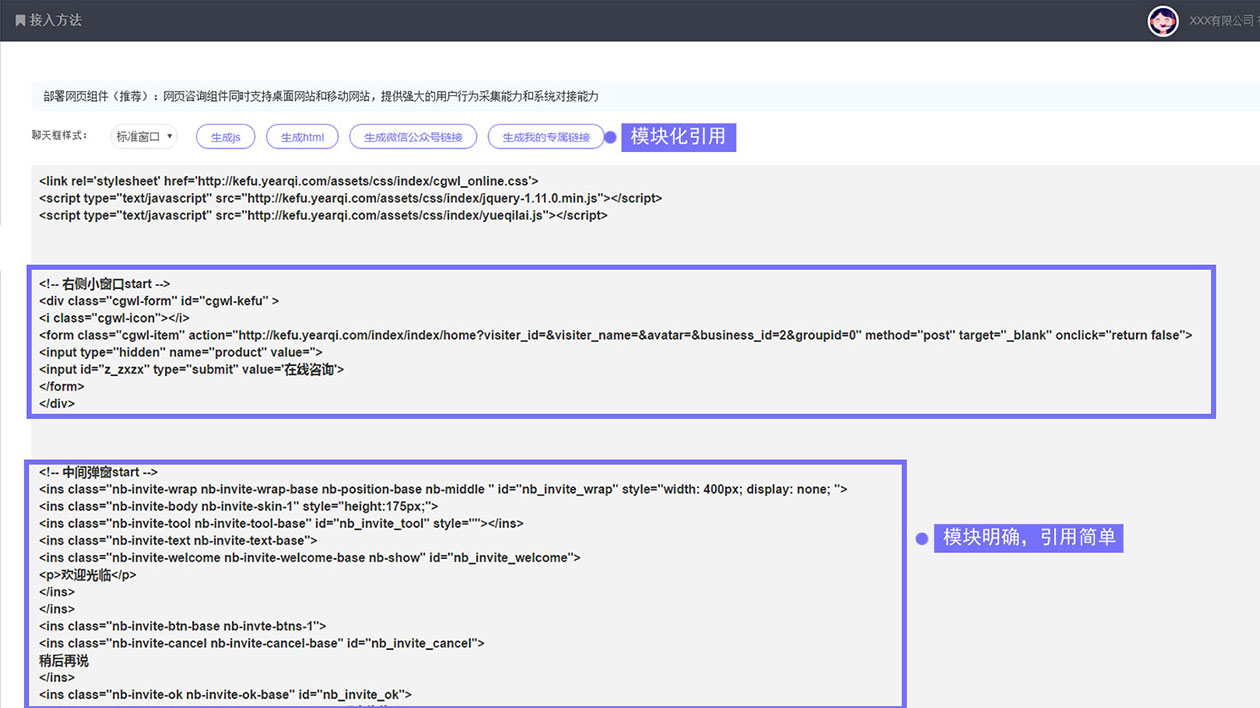Click the script line loading jquery-1.11.0.min.js

(350, 198)
